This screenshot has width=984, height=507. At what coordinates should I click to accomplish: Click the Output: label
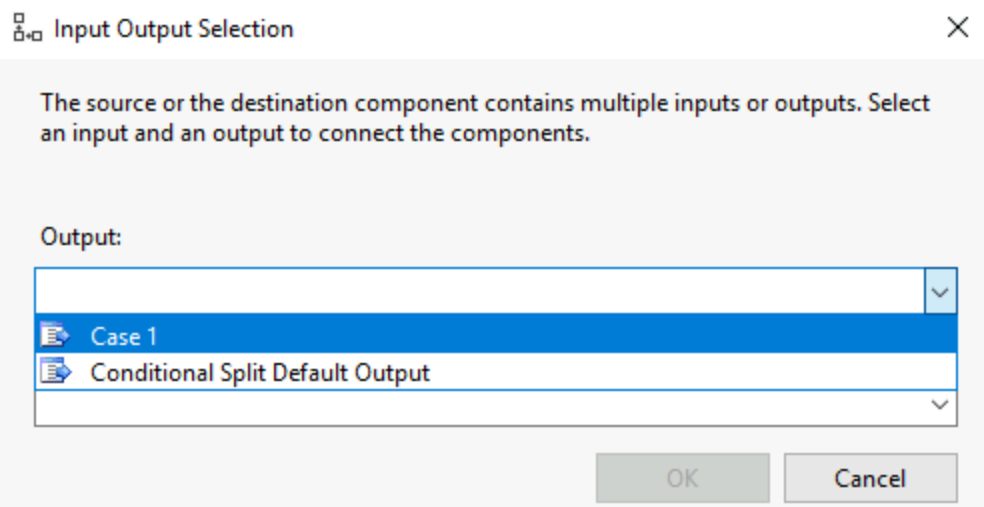[x=81, y=238]
